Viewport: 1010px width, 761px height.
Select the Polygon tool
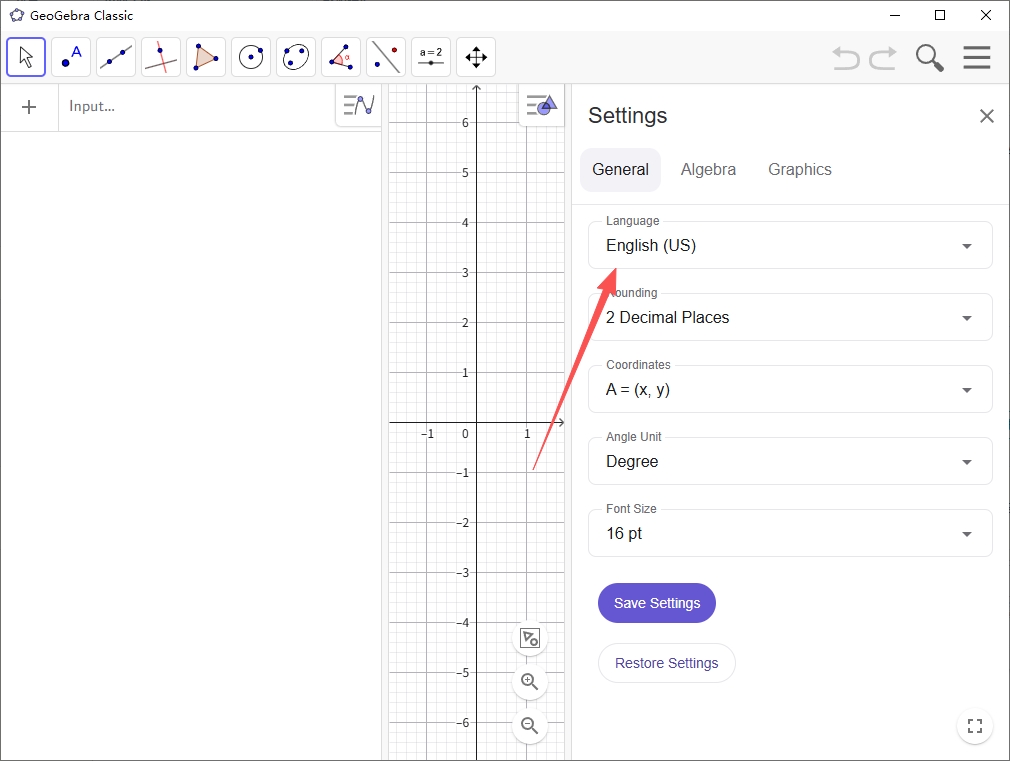point(206,57)
